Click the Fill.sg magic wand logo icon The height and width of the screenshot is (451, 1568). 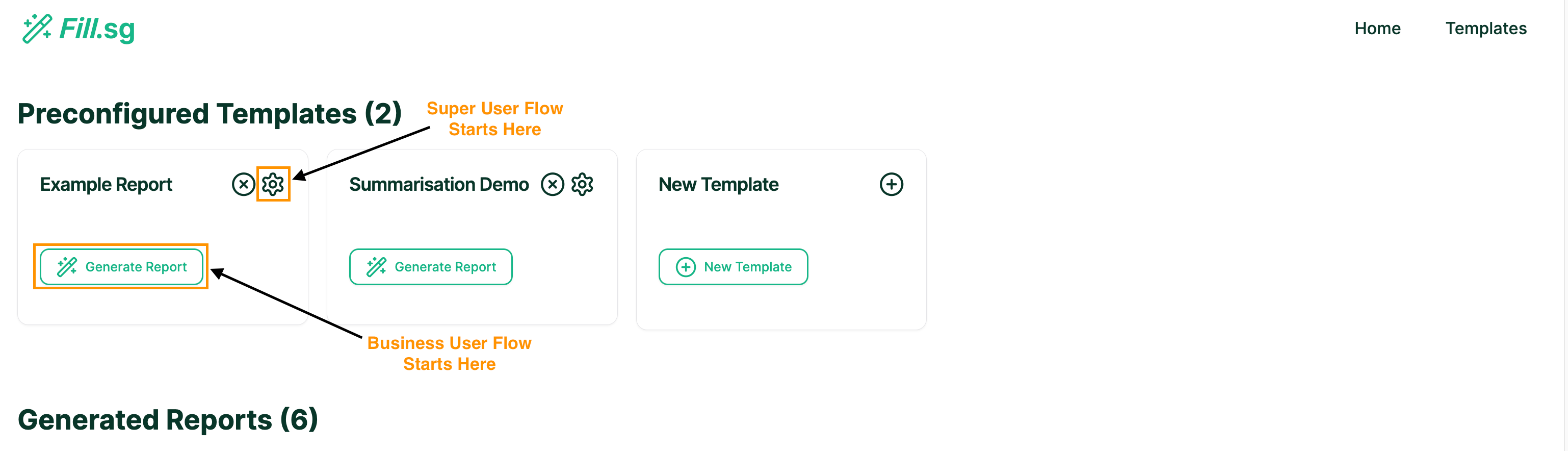pos(37,29)
